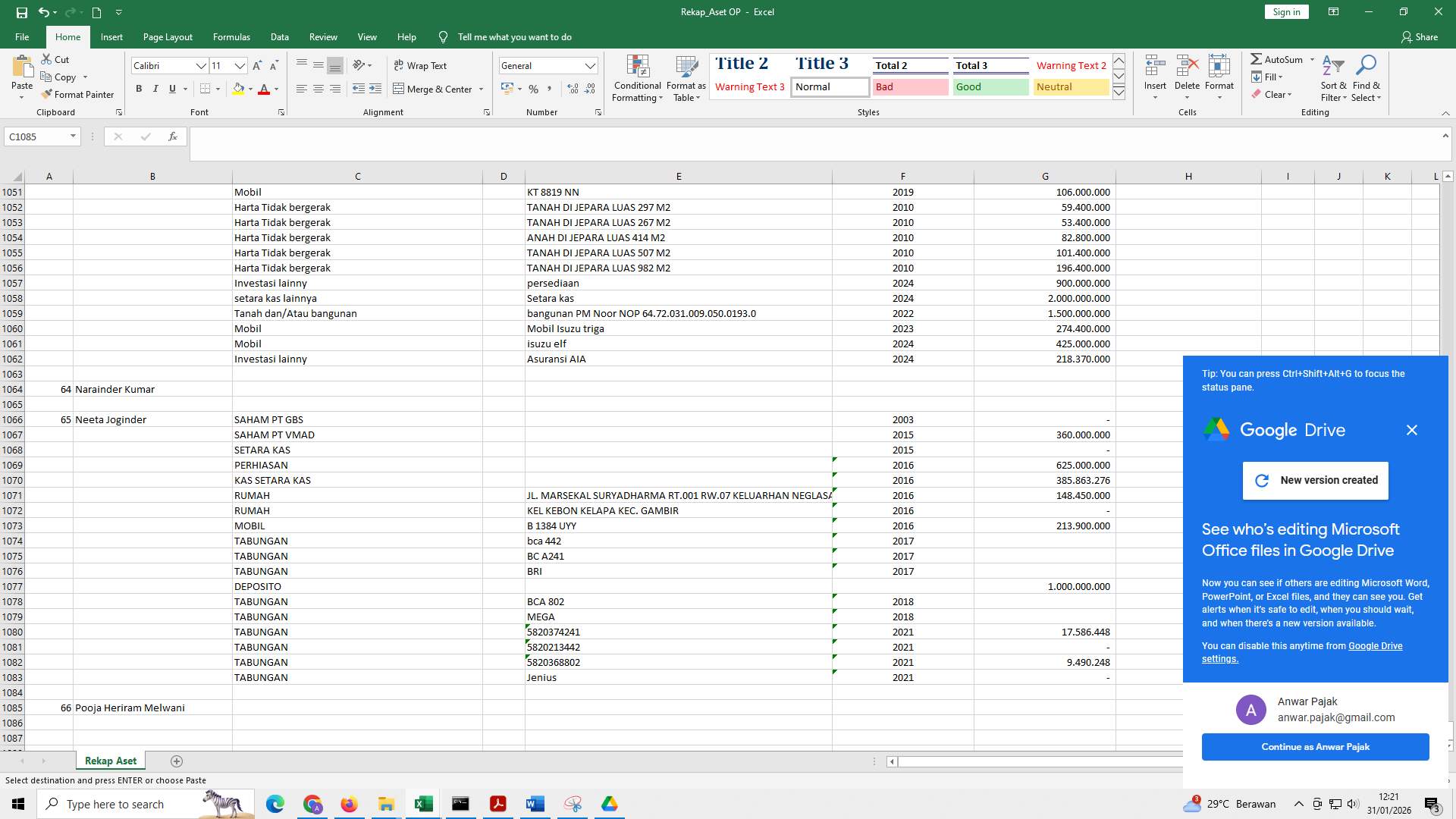Click the Rekap Aset sheet tab
The width and height of the screenshot is (1456, 819).
point(110,760)
